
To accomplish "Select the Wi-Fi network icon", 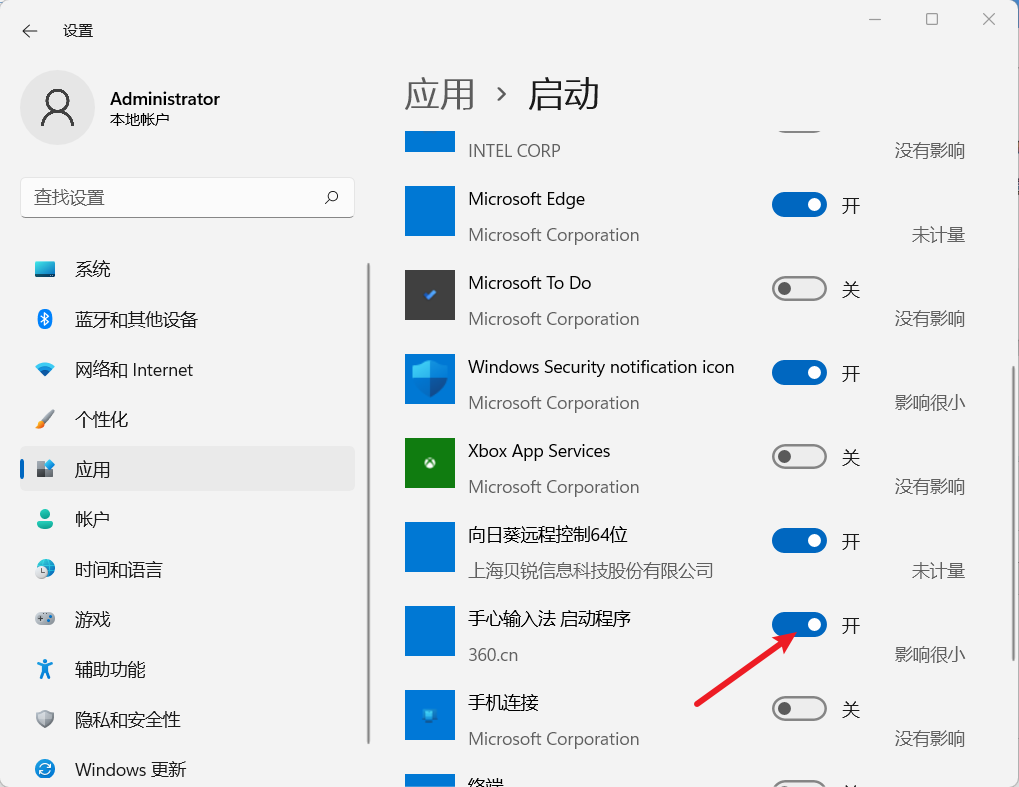I will point(45,369).
